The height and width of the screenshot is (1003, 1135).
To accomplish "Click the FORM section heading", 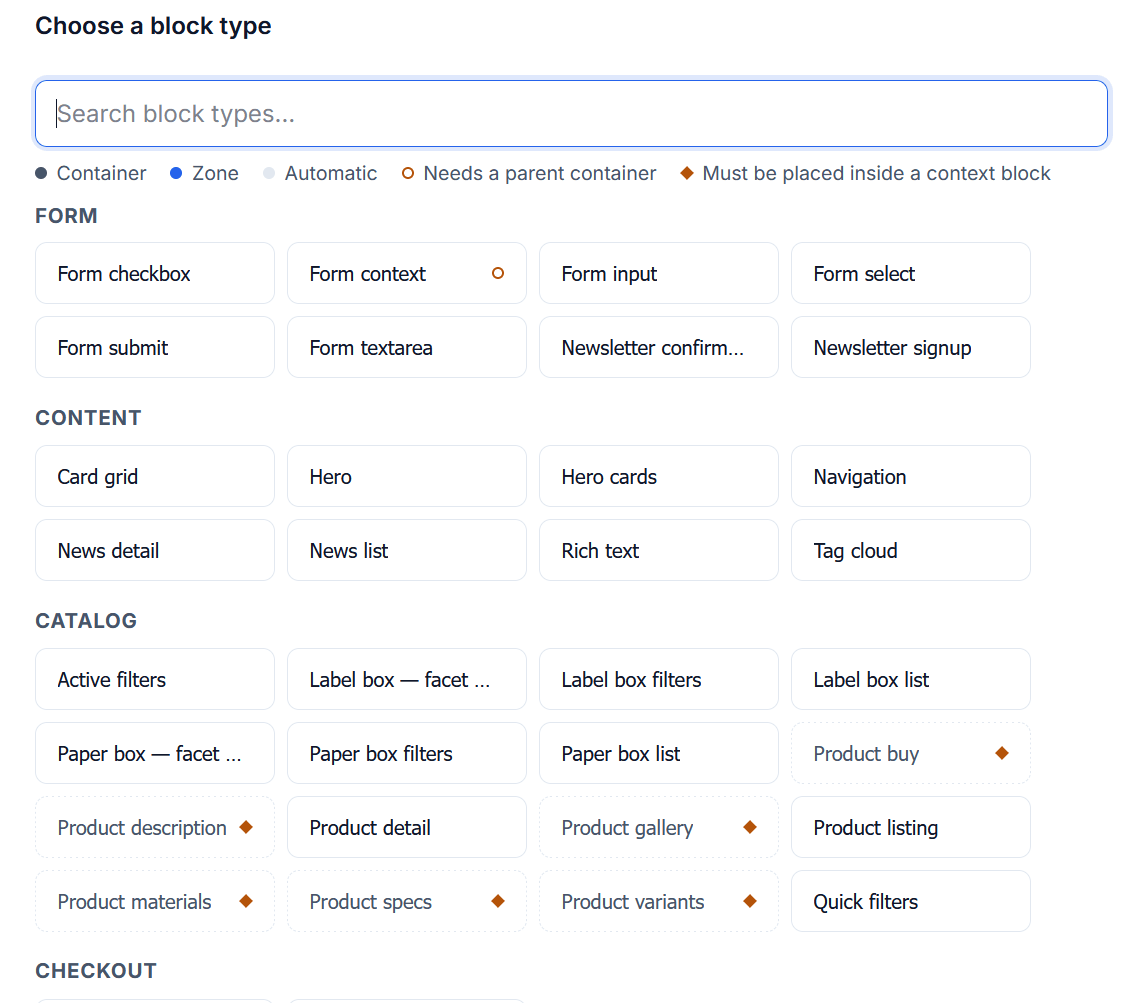I will point(67,216).
